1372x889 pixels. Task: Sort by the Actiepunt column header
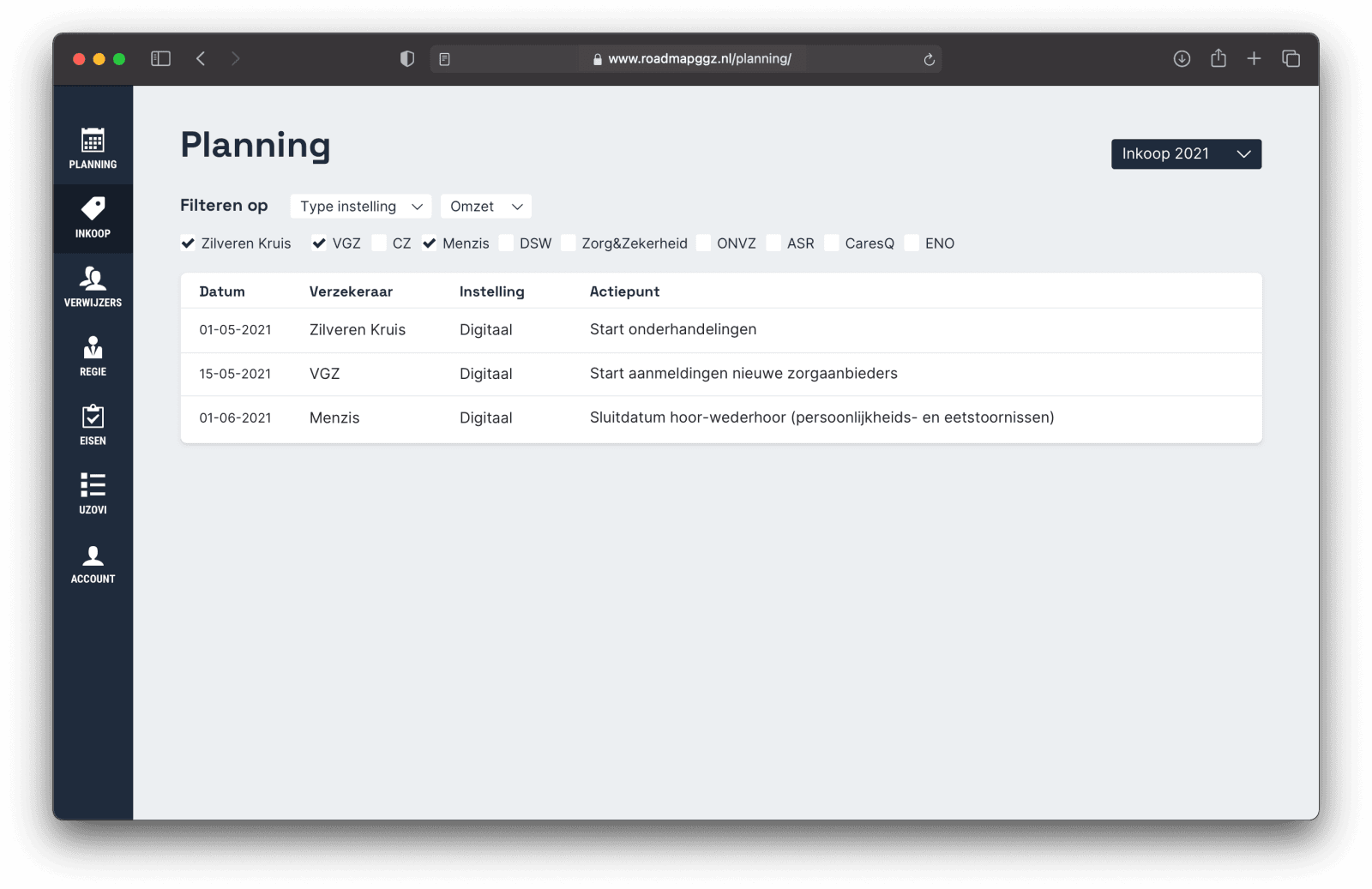(624, 291)
